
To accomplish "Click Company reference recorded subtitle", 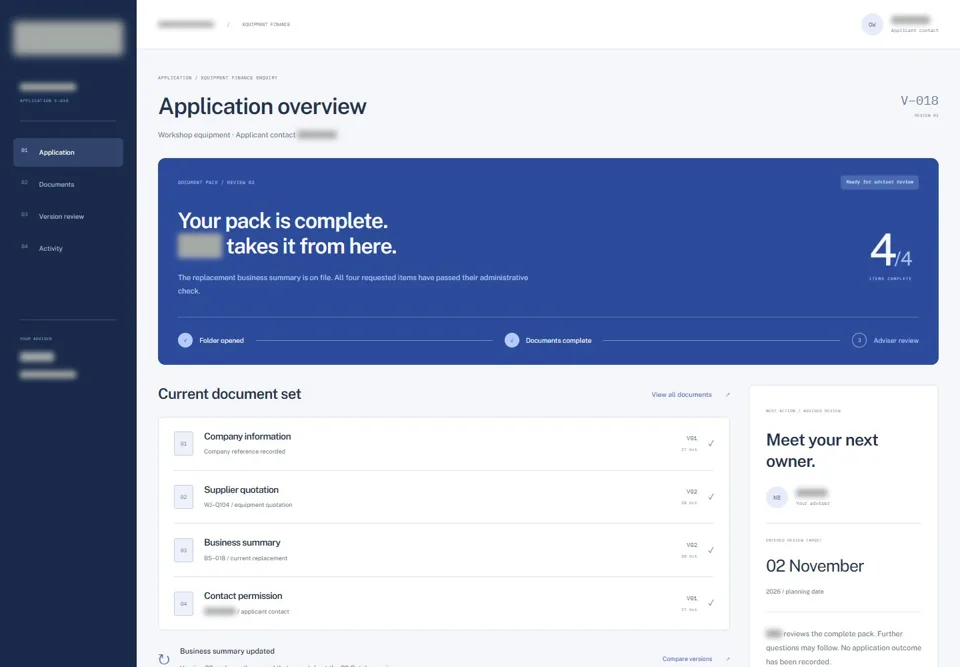I will click(x=244, y=451).
